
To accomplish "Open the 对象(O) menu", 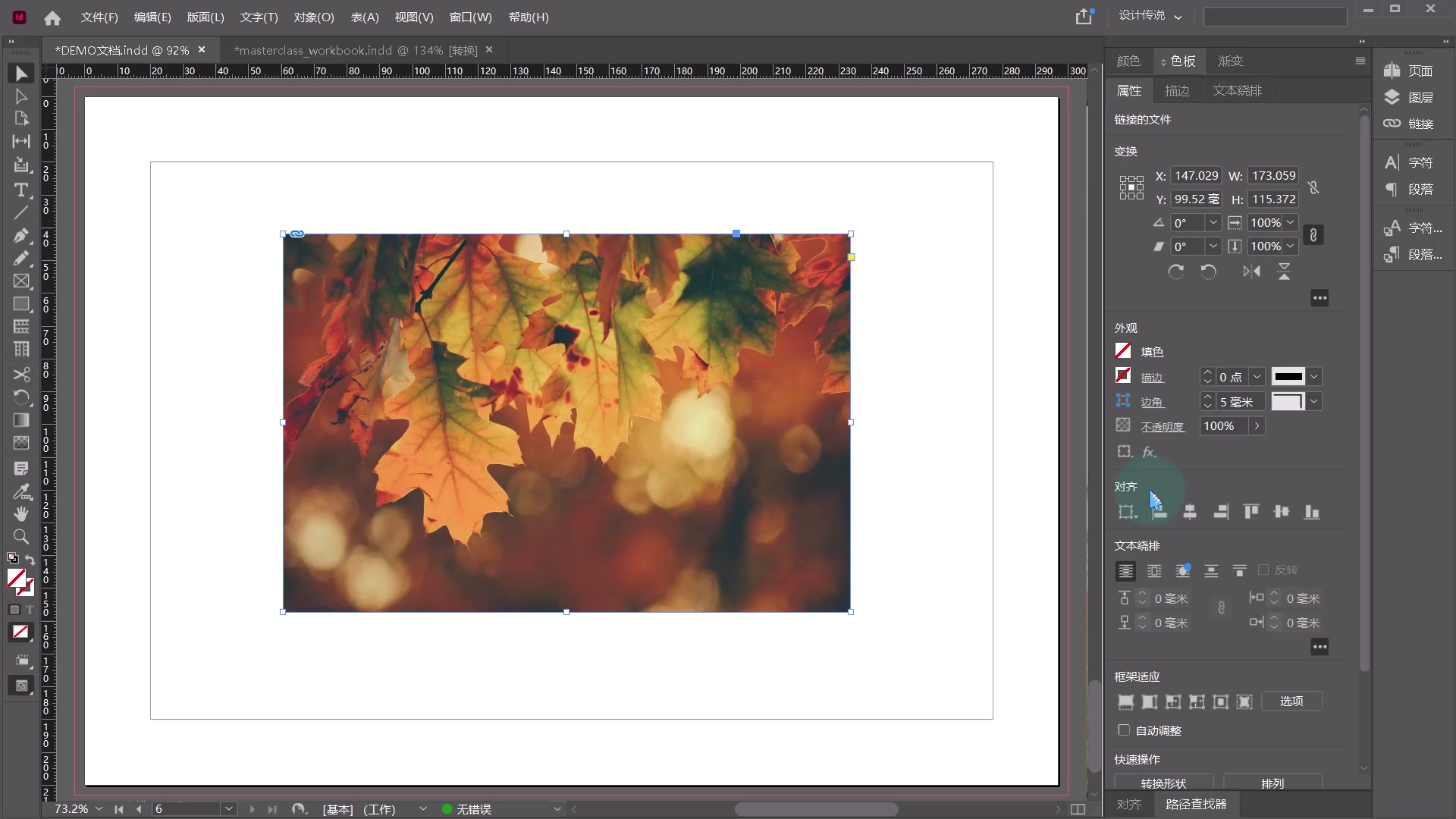I will (313, 17).
